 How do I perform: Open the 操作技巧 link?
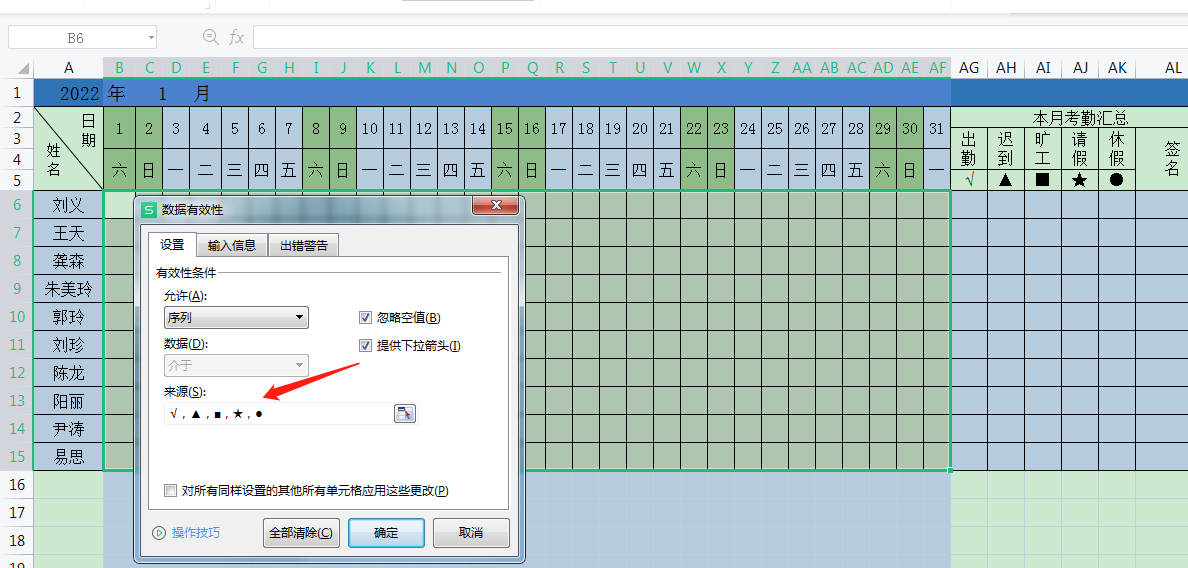coord(196,532)
